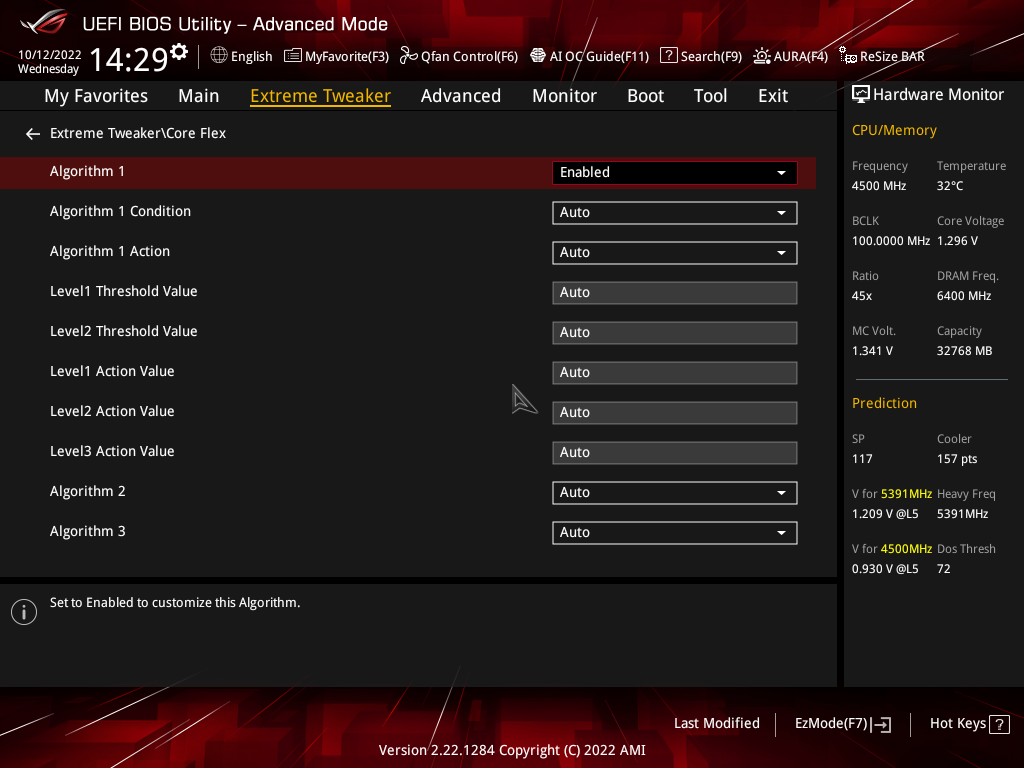The image size is (1024, 768).
Task: Click the CPU/Memory heading
Action: 894,131
